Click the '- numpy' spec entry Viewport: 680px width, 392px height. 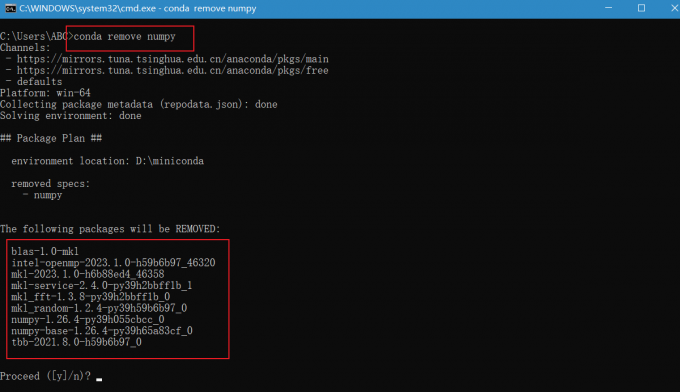pos(42,195)
